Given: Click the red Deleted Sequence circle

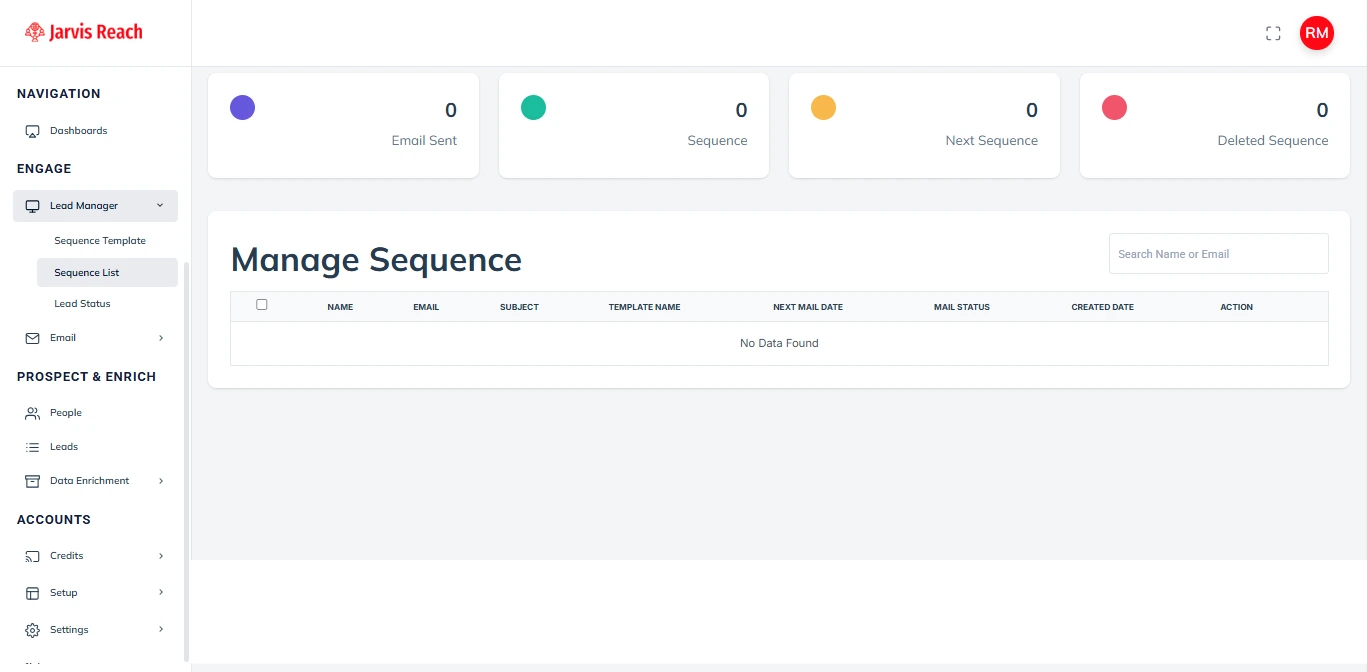Looking at the screenshot, I should pos(1114,107).
